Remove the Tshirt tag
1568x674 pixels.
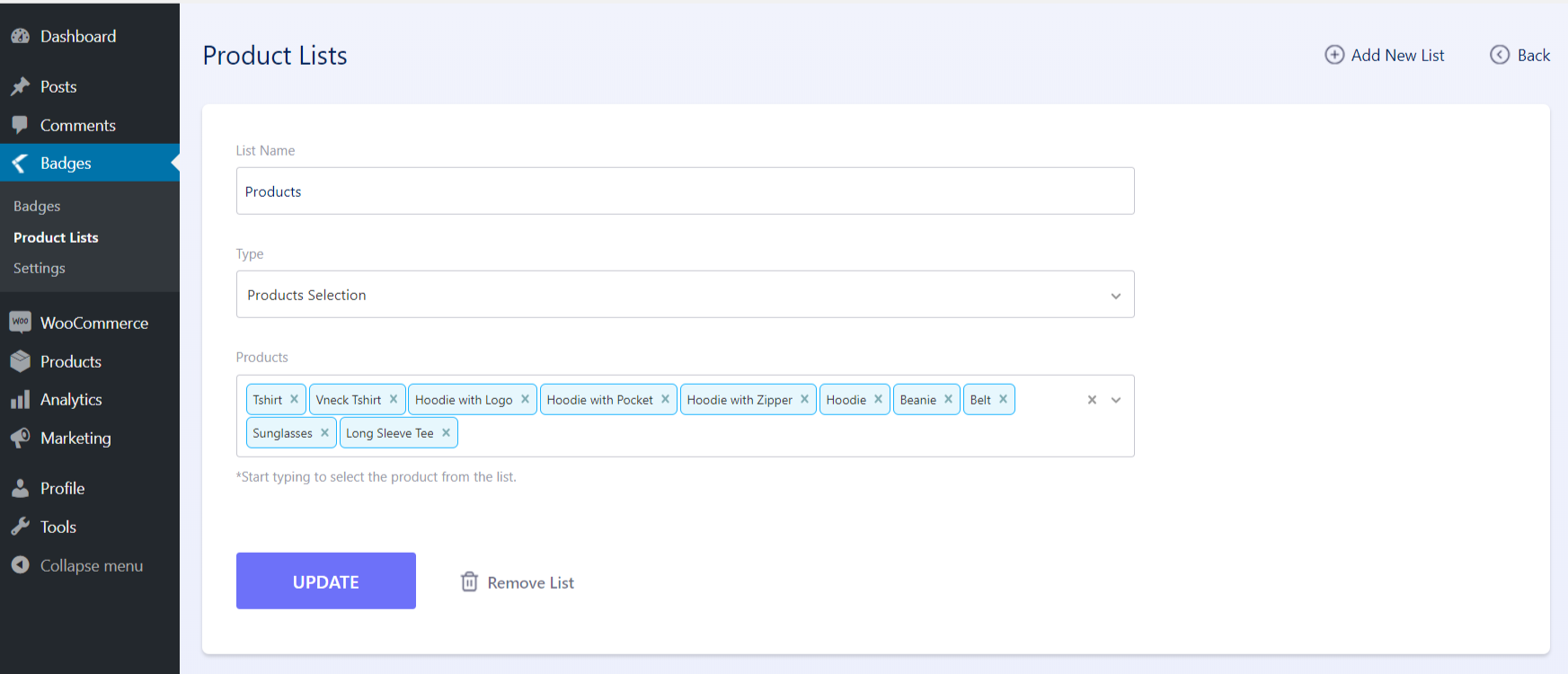(x=294, y=399)
